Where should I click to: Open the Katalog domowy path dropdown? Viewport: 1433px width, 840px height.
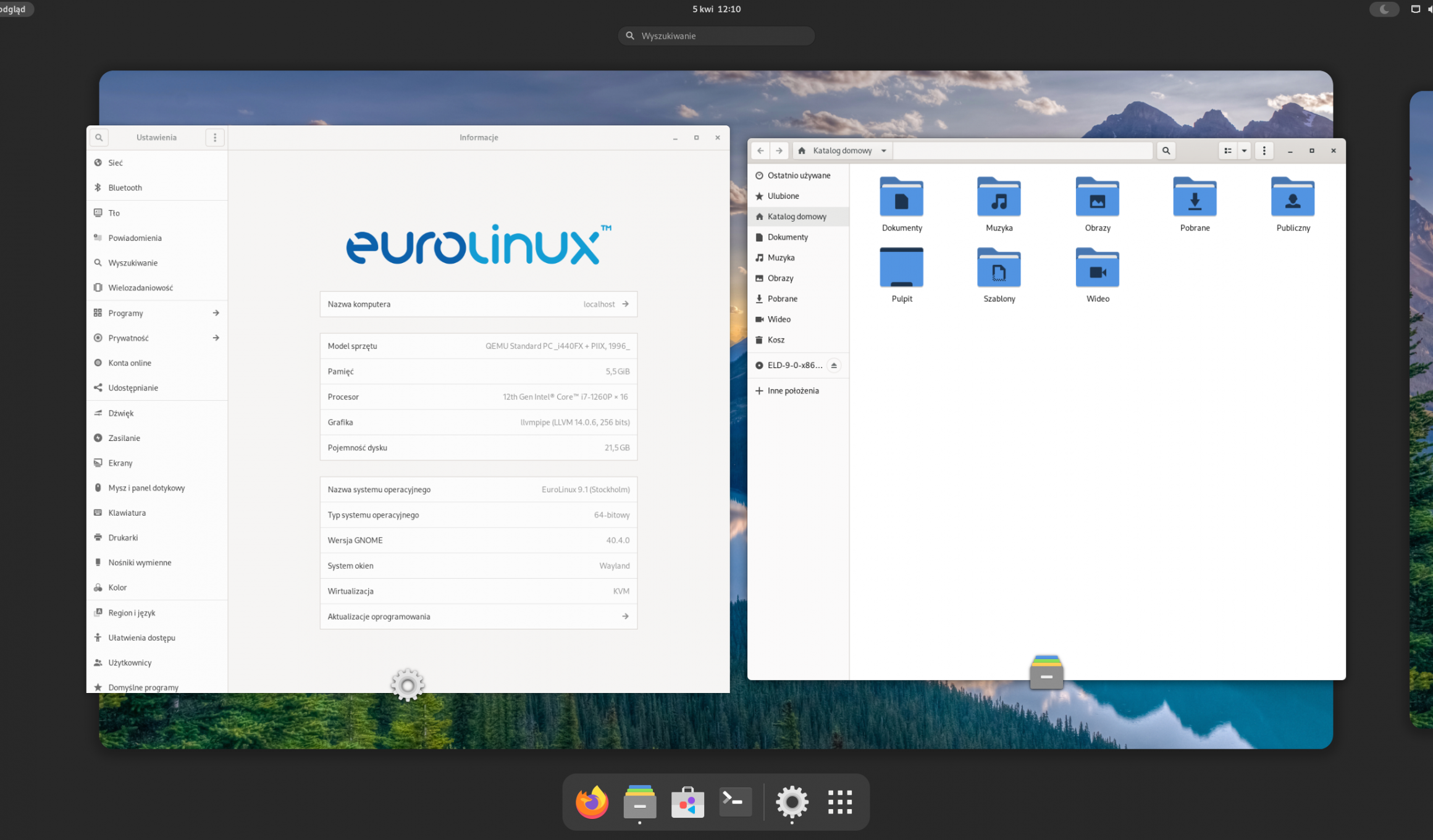pyautogui.click(x=883, y=151)
